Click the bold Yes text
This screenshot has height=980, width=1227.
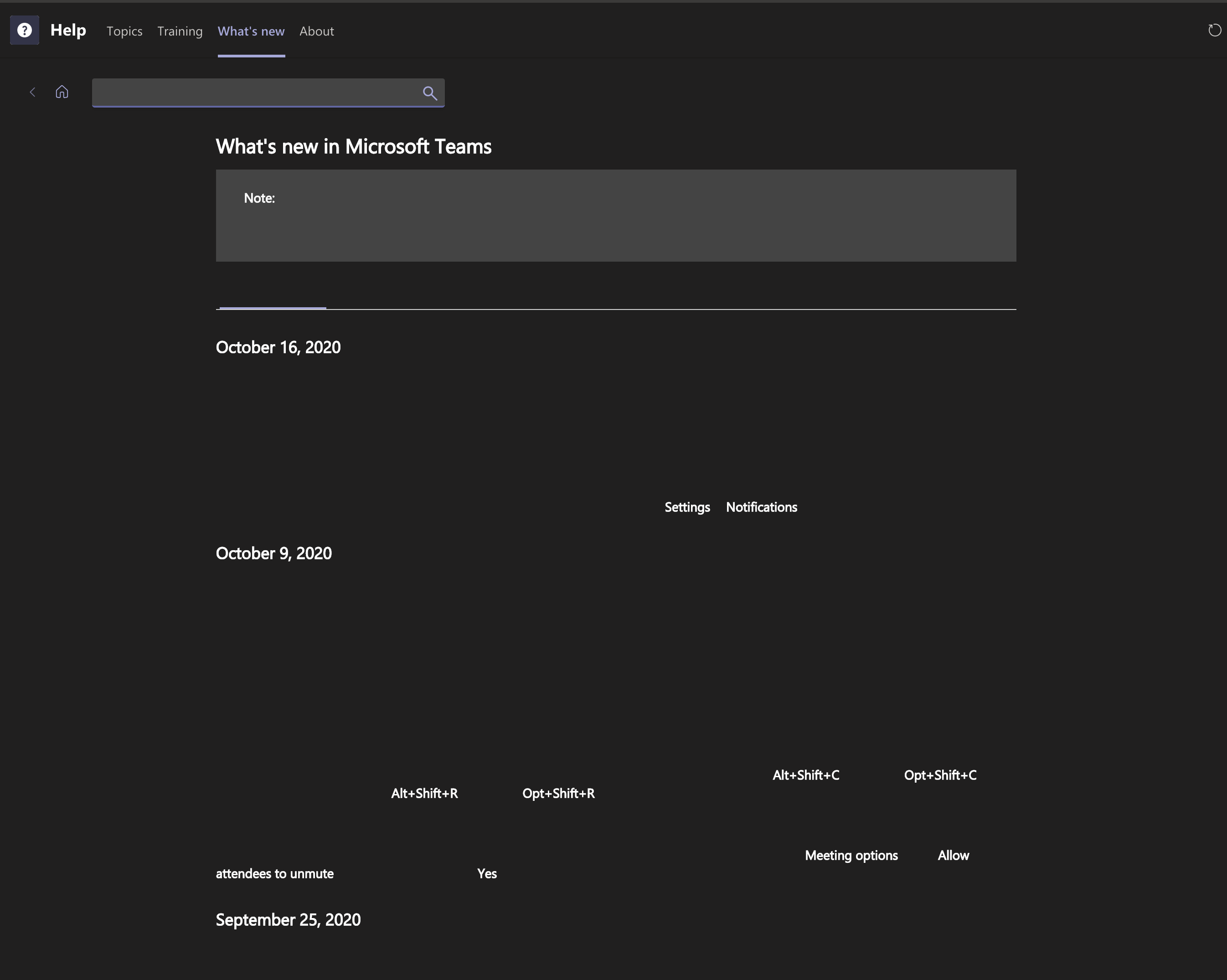487,874
